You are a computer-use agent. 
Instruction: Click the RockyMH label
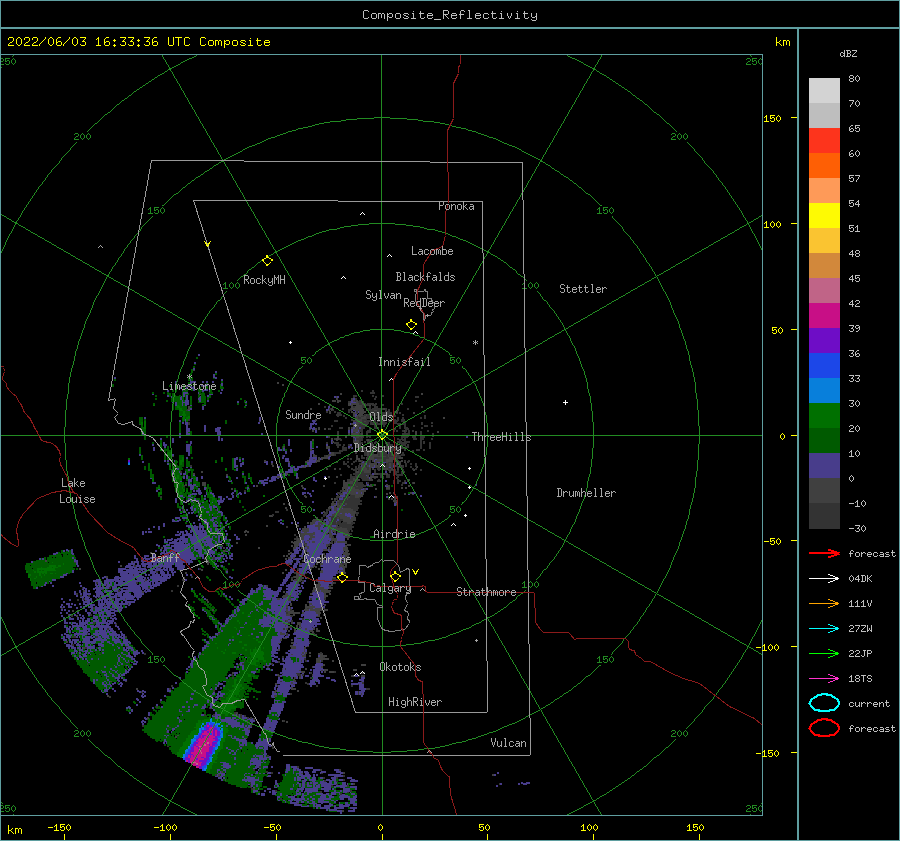264,280
